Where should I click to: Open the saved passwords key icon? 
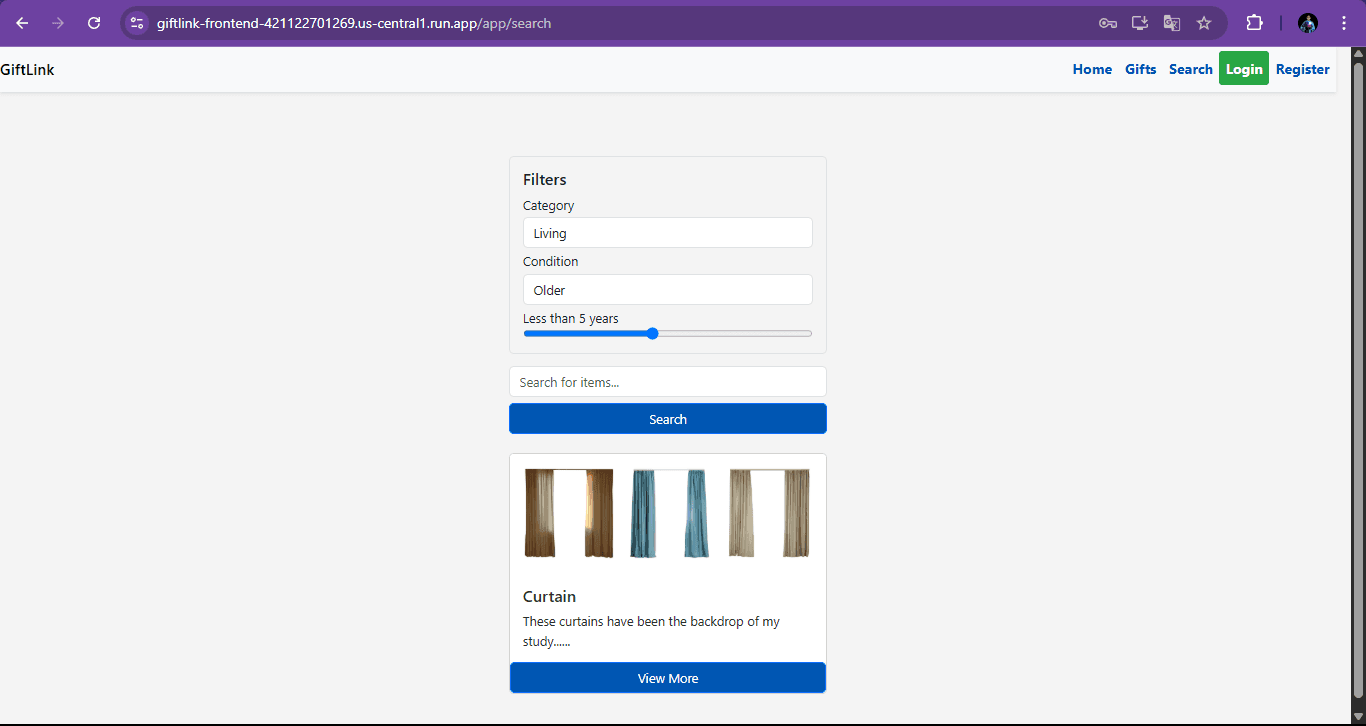(x=1107, y=23)
